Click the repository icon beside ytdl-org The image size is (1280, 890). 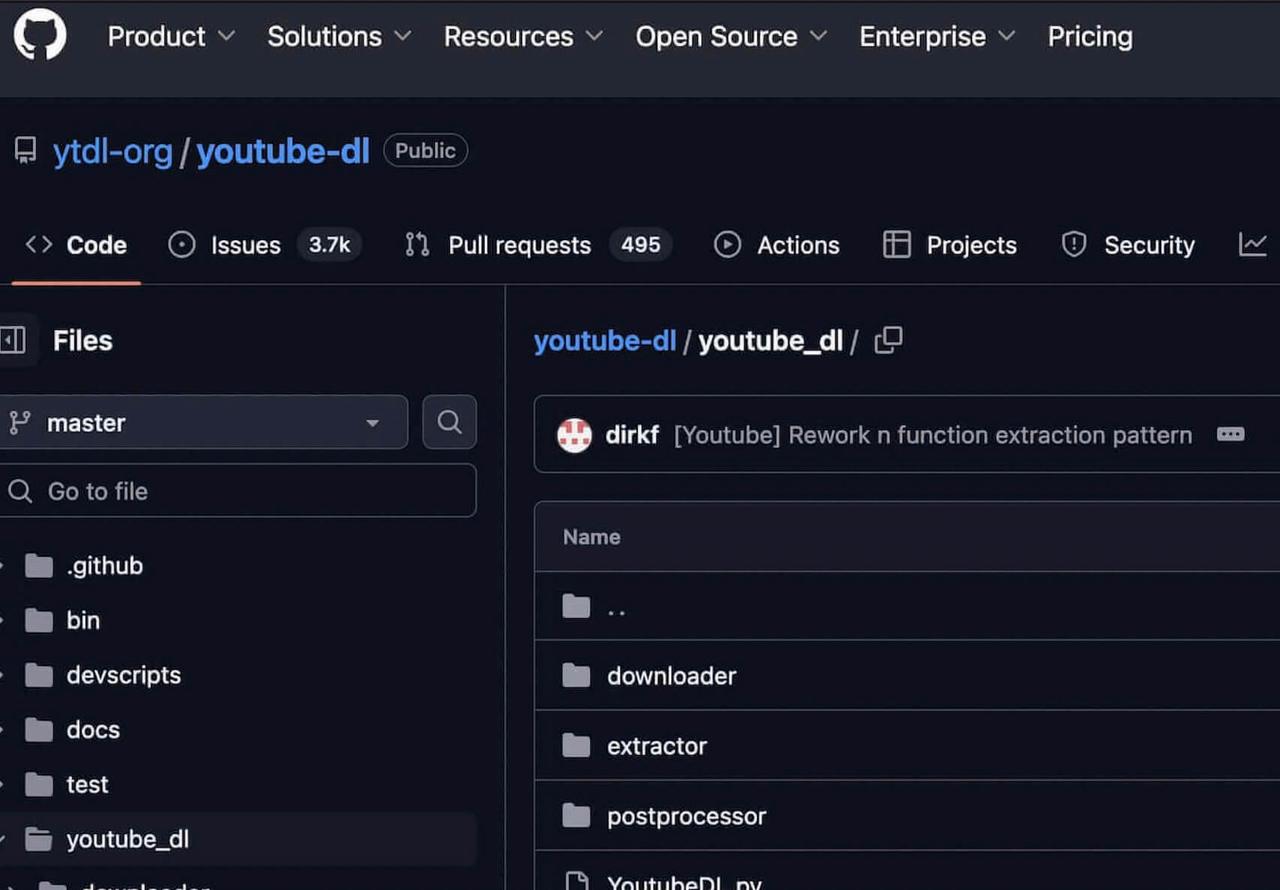pyautogui.click(x=25, y=151)
